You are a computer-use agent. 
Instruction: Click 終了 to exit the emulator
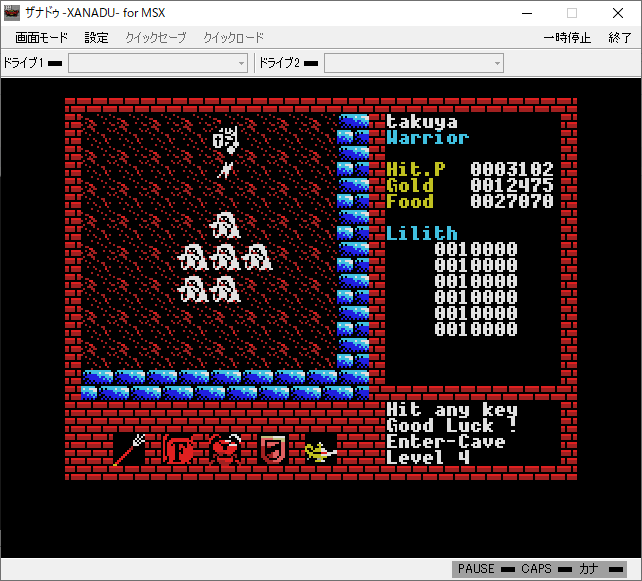[x=620, y=38]
